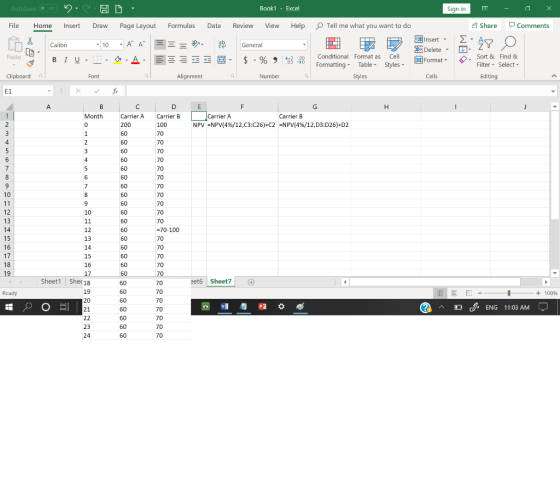Click the yellow Fill Color button

[x=118, y=60]
